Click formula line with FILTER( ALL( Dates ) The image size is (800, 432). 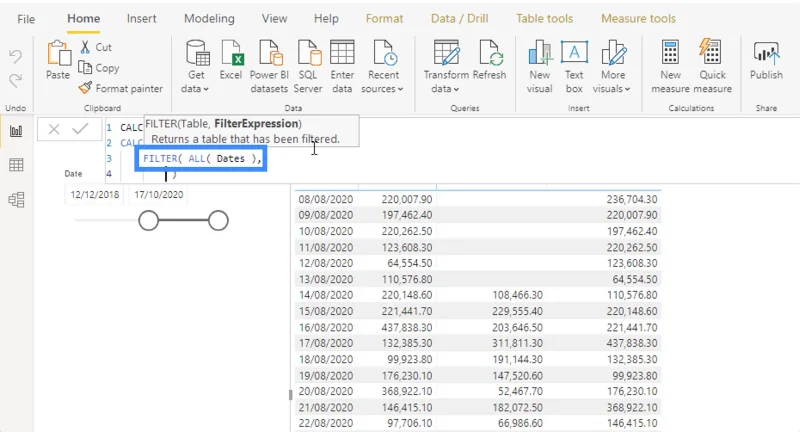202,159
